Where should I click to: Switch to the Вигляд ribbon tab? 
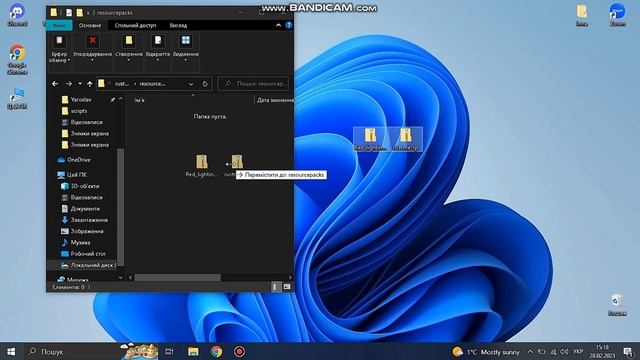tap(178, 25)
